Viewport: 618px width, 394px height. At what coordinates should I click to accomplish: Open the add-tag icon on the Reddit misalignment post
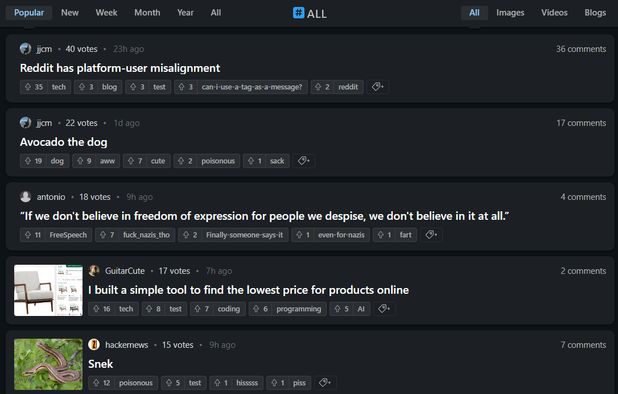[x=378, y=87]
